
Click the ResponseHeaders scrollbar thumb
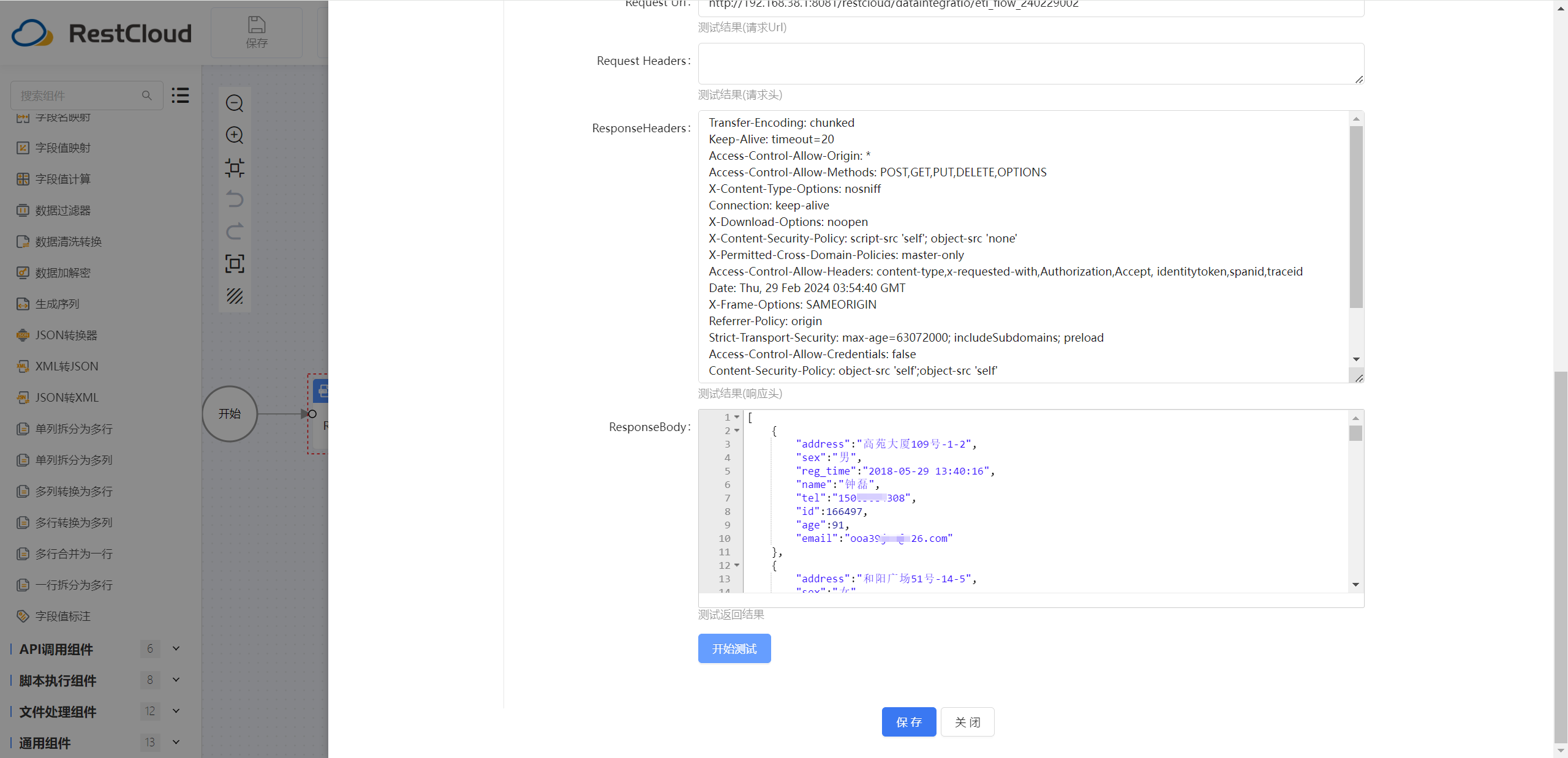[x=1356, y=217]
